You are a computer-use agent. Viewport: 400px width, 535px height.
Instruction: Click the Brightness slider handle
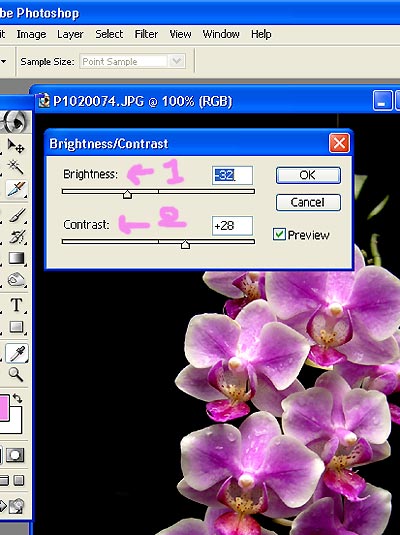pos(127,194)
